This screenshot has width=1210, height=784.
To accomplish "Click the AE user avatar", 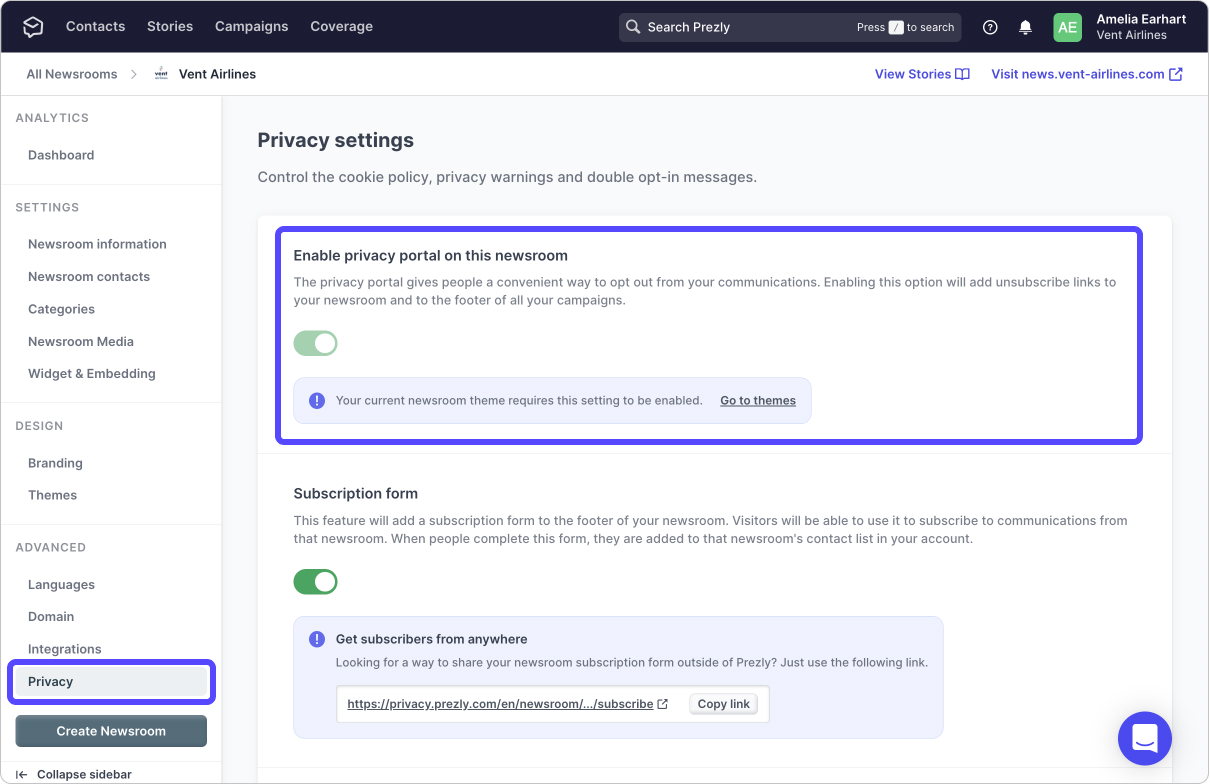I will point(1067,27).
